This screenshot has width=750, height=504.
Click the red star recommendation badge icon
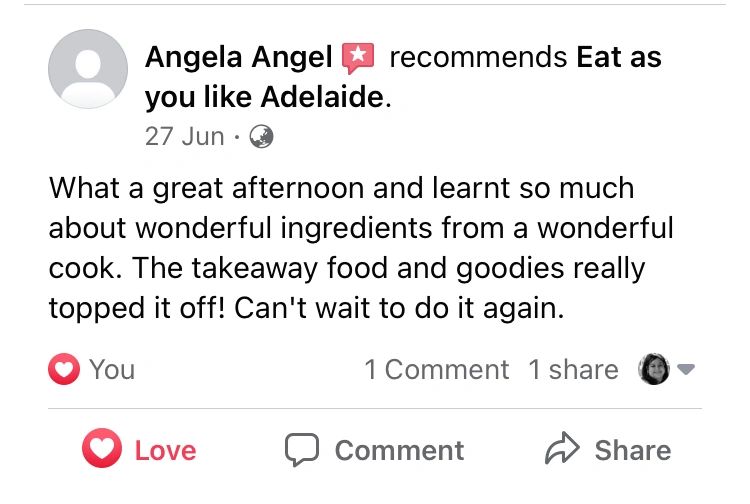(357, 58)
